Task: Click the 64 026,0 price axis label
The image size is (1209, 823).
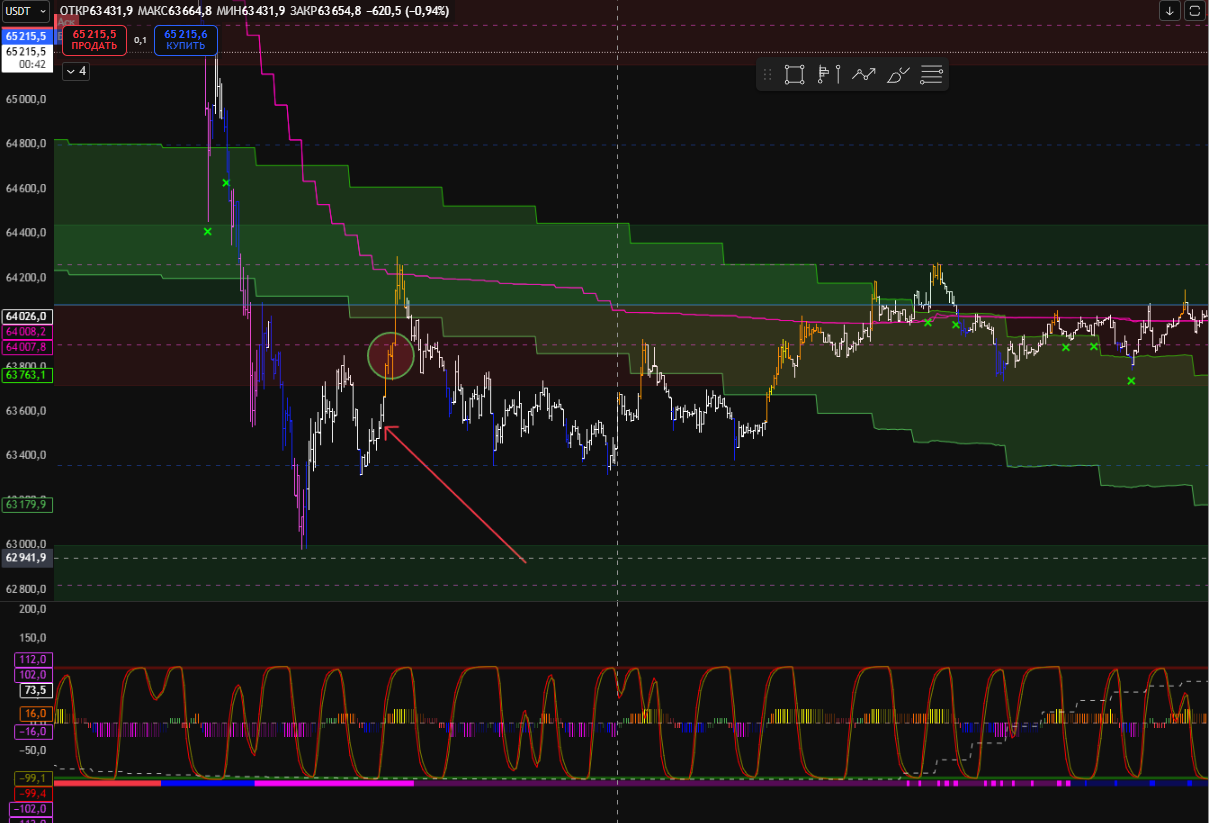Action: pos(27,316)
